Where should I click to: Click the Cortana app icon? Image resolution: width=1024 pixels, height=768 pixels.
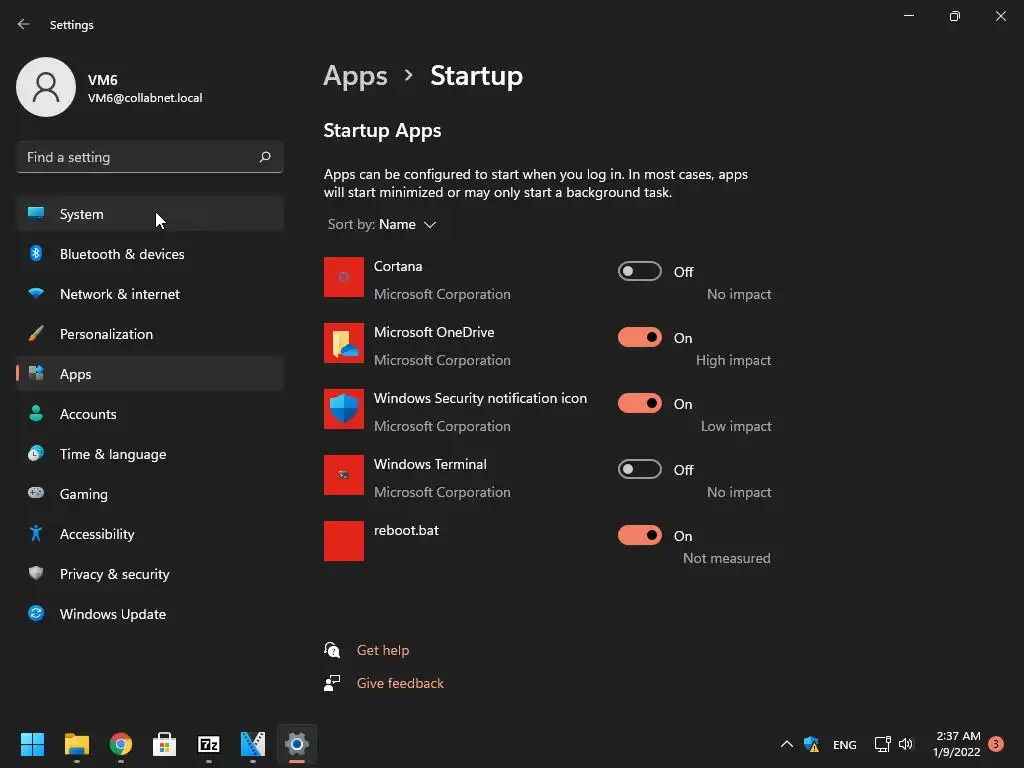(x=344, y=277)
